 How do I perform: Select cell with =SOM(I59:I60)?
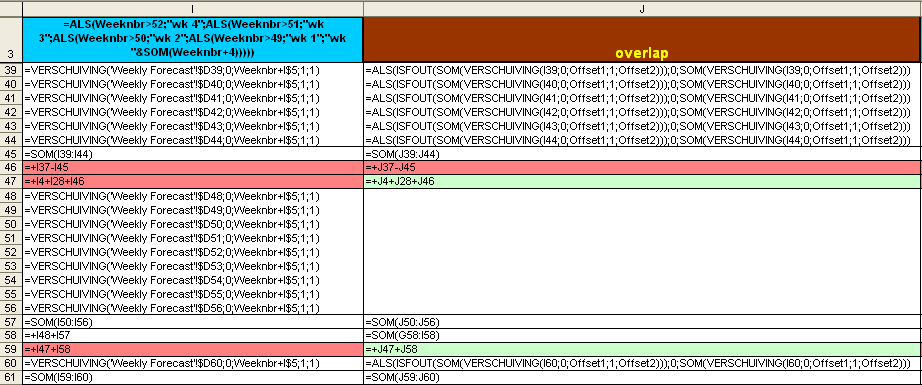pyautogui.click(x=193, y=377)
